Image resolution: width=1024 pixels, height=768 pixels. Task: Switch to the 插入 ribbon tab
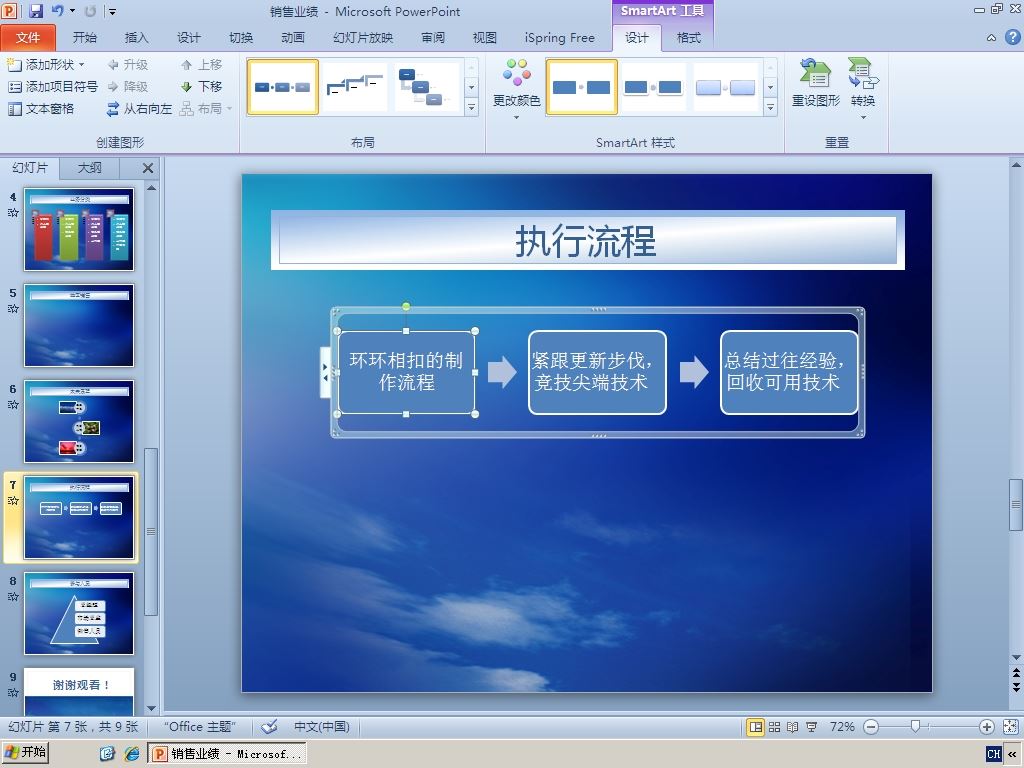(x=136, y=38)
